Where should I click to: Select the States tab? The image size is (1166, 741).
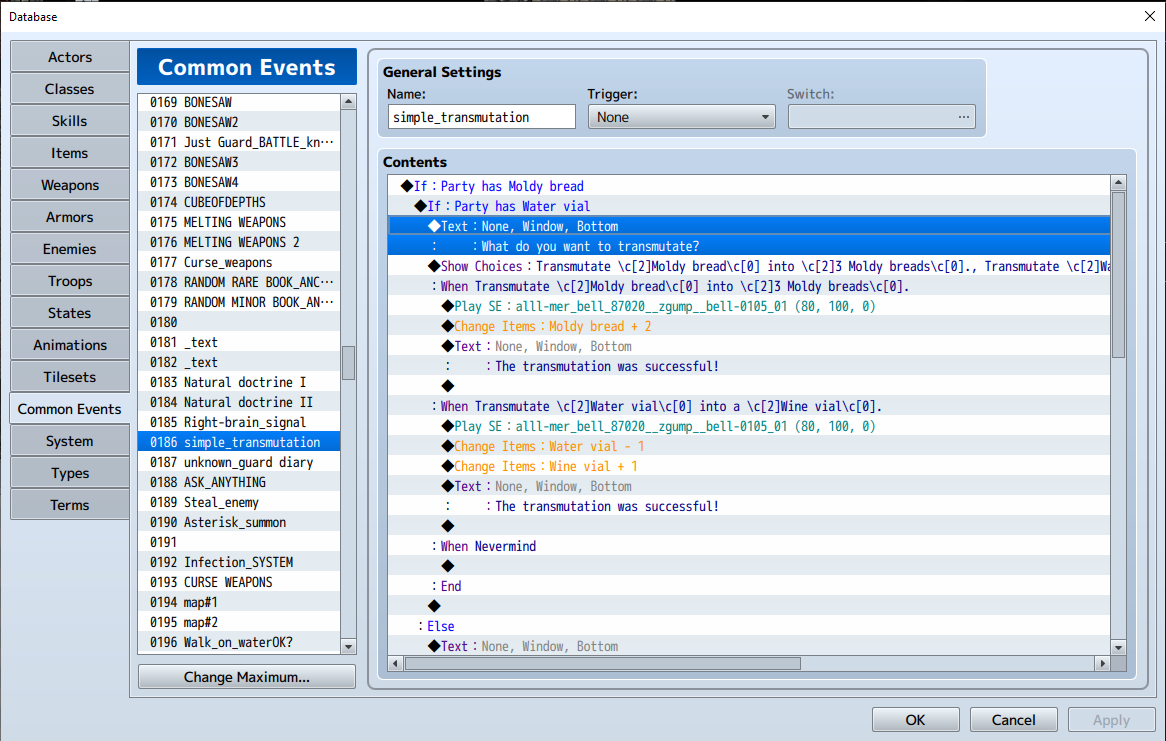click(70, 312)
